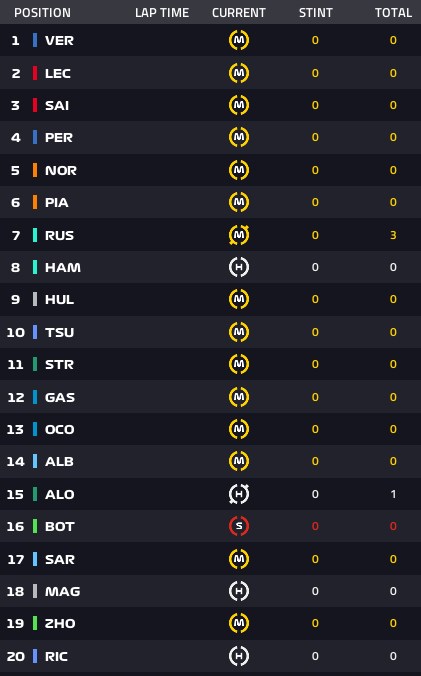Viewport: 421px width, 676px height.
Task: Click Hamilton's hard tyre icon
Action: pyautogui.click(x=239, y=267)
